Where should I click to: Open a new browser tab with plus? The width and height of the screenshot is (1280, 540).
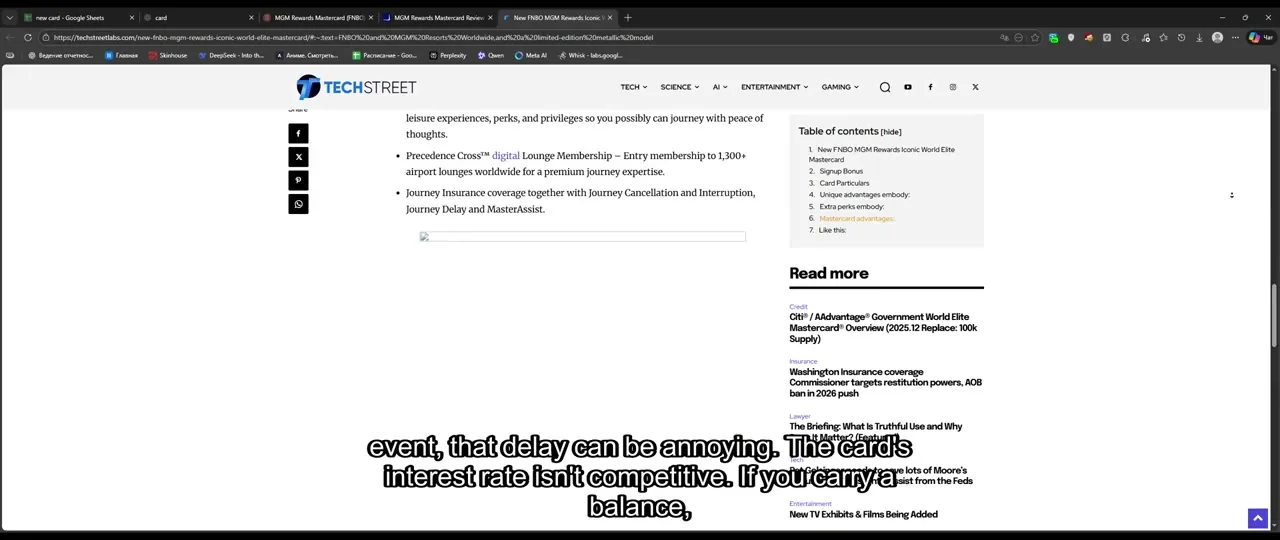point(628,17)
